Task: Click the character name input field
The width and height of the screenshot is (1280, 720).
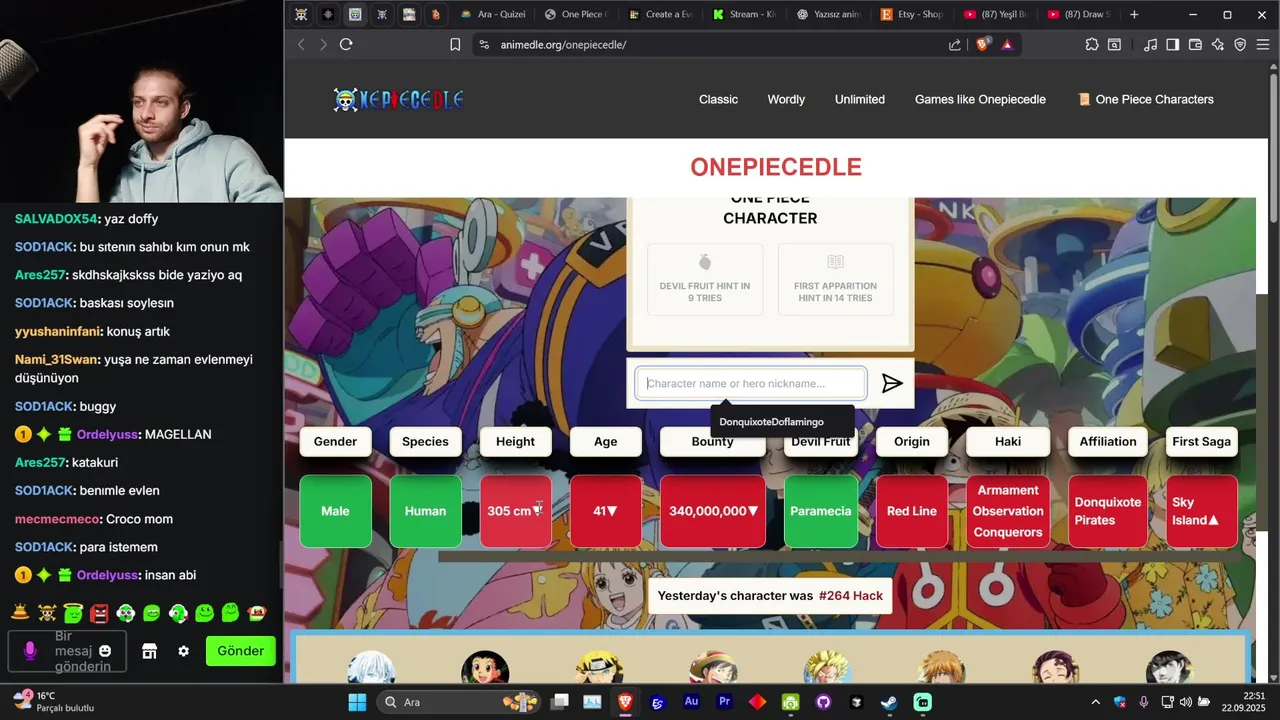Action: click(751, 383)
